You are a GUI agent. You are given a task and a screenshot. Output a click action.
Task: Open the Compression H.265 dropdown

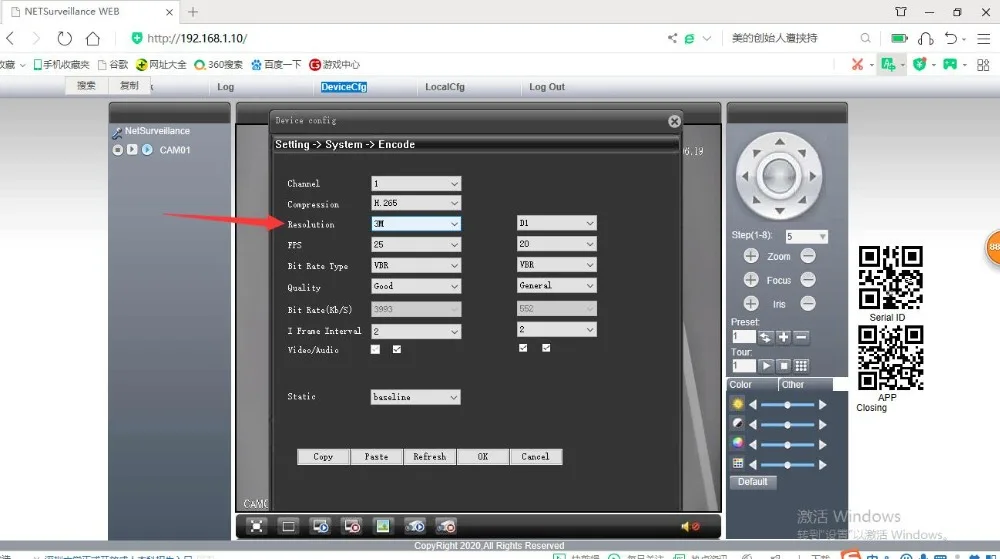(x=416, y=203)
